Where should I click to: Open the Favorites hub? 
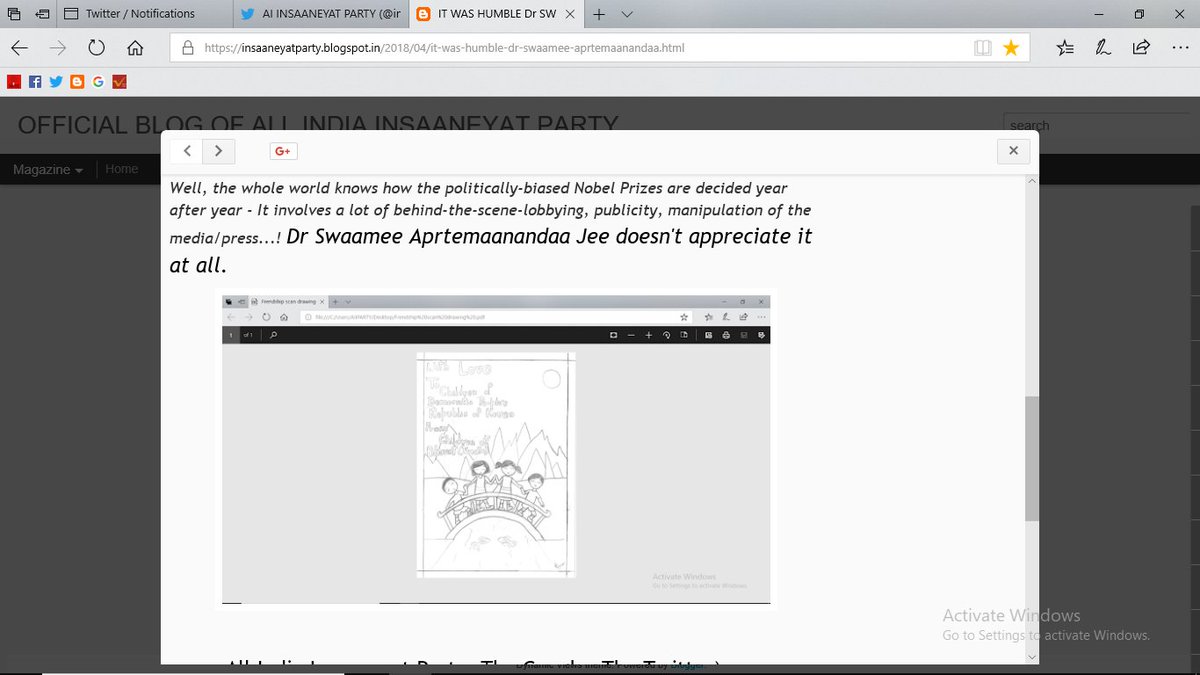[1065, 47]
